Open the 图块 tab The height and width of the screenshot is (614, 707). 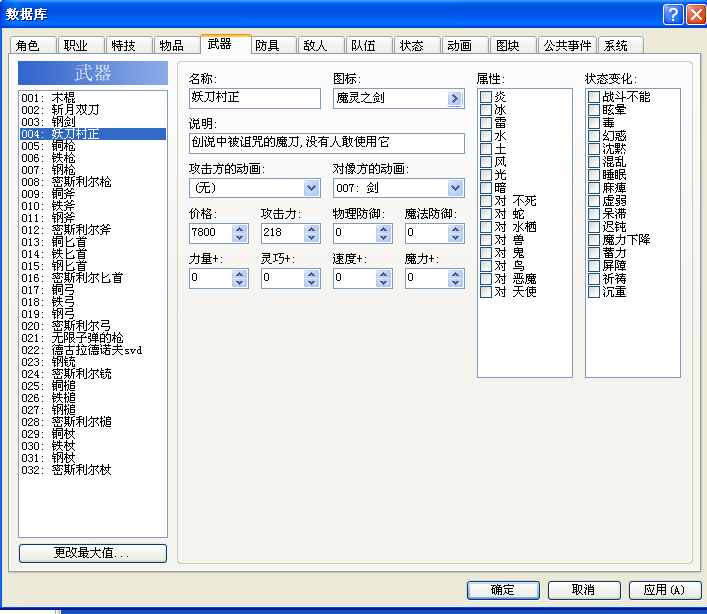(513, 46)
